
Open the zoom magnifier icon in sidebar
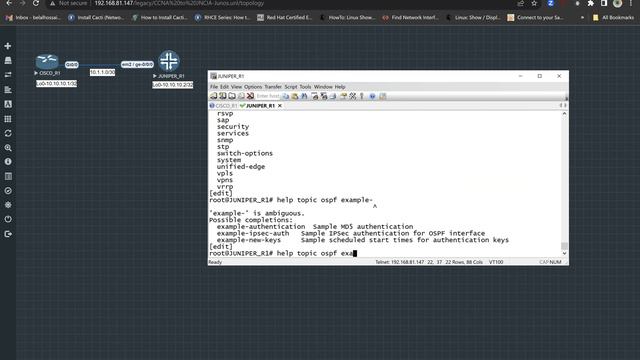click(8, 147)
